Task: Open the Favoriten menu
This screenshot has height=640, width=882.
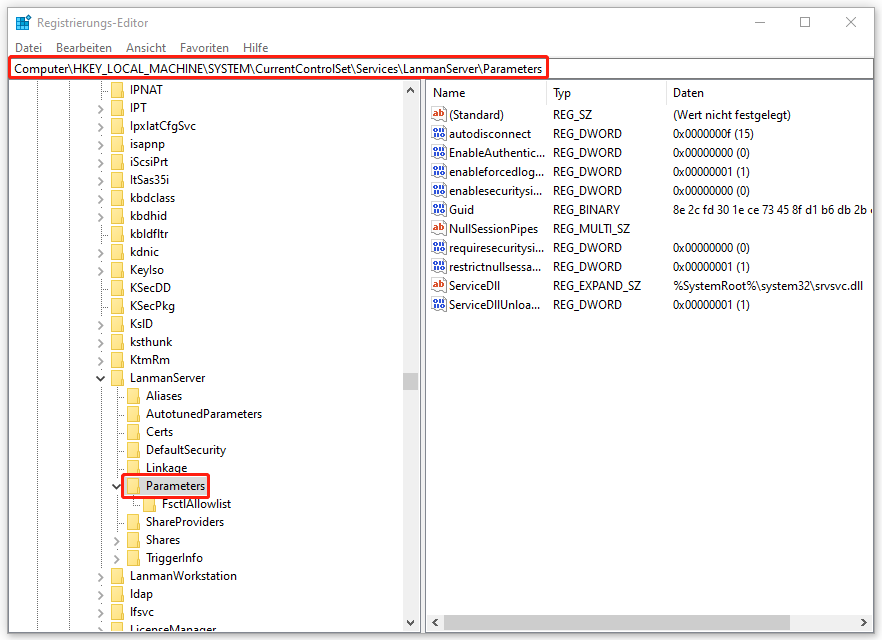Action: 204,48
